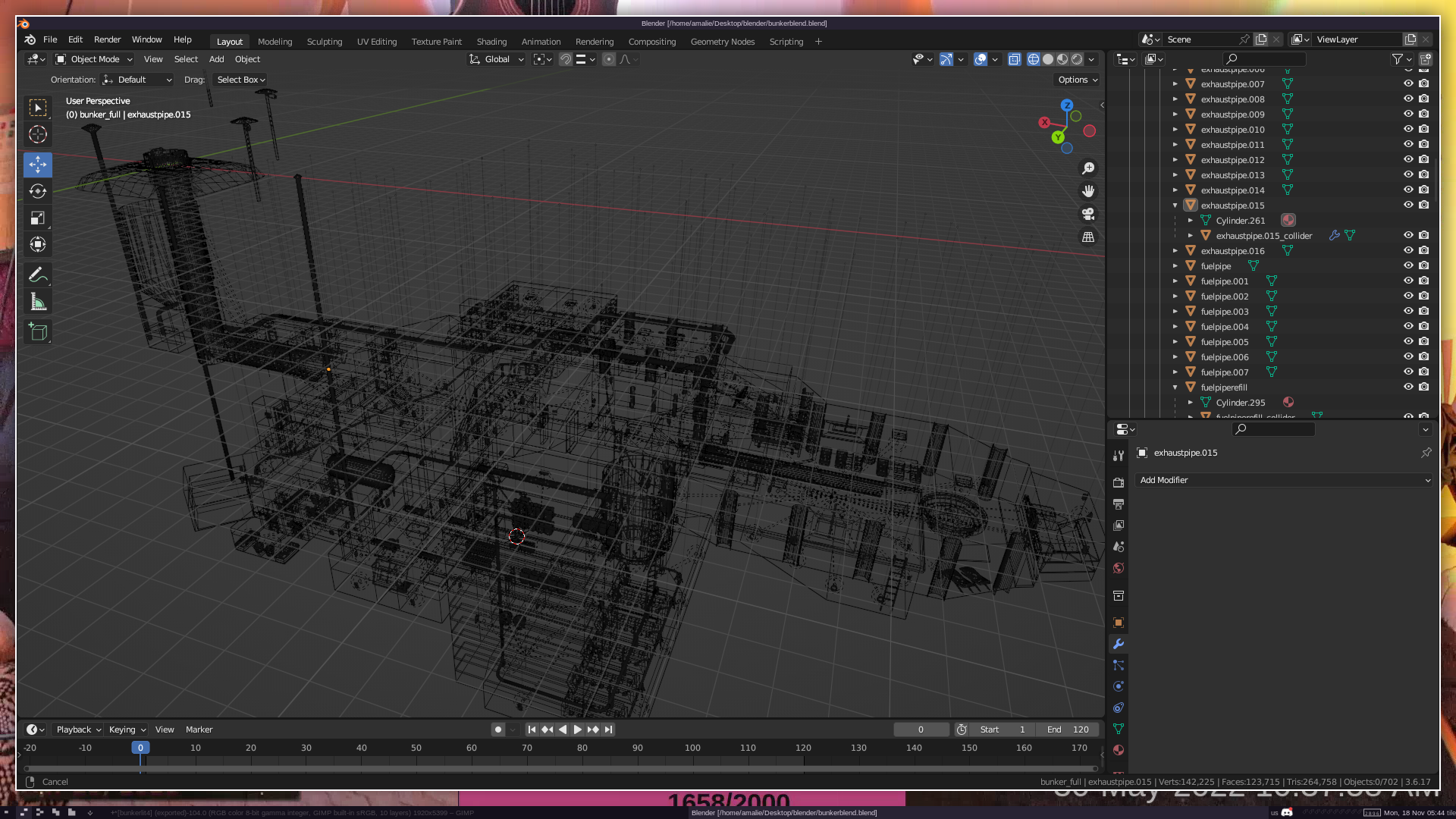Switch to rendered viewport shading icon
1456x819 pixels.
[x=1077, y=59]
